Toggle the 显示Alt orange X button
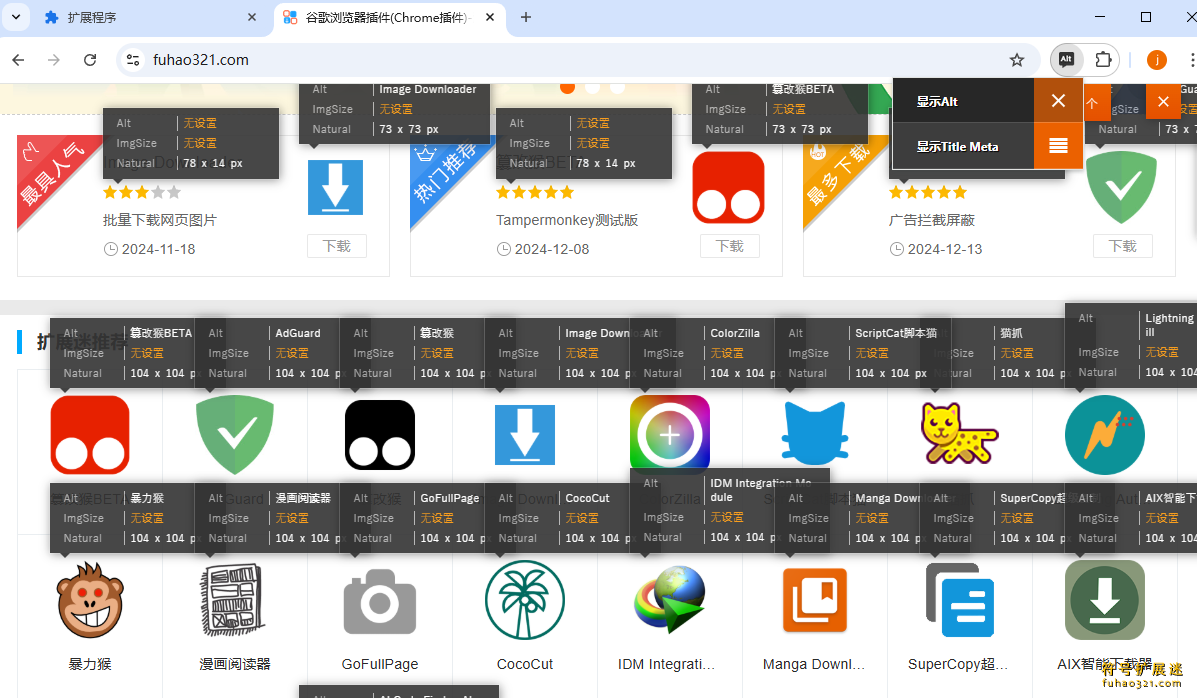The image size is (1197, 698). pyautogui.click(x=1058, y=101)
